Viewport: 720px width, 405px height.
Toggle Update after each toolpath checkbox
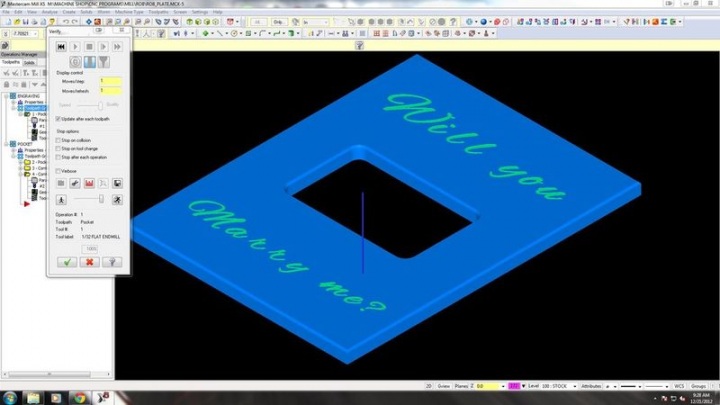point(59,118)
